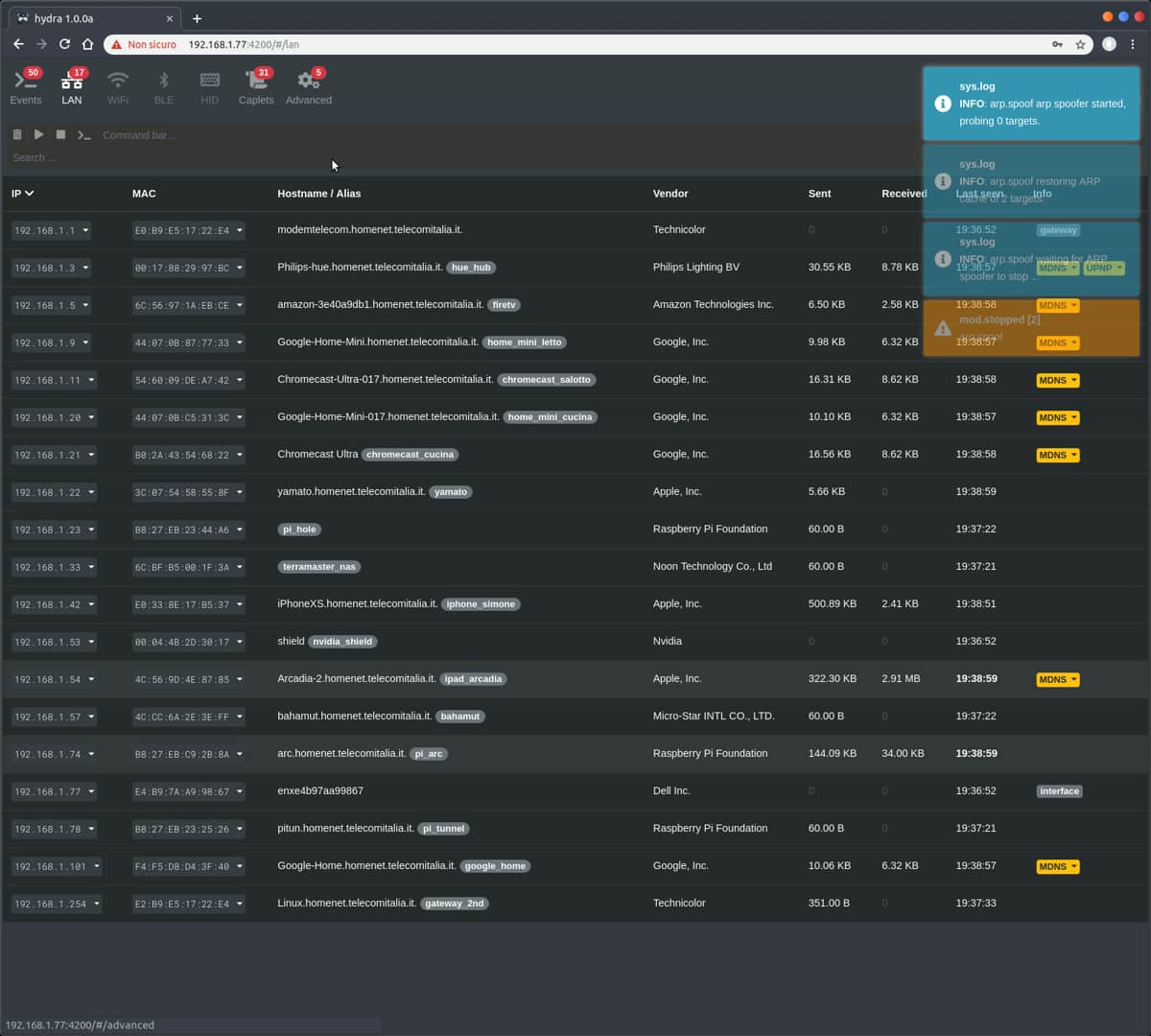Click the pi_hole alias tag
Image resolution: width=1151 pixels, height=1036 pixels.
point(299,530)
